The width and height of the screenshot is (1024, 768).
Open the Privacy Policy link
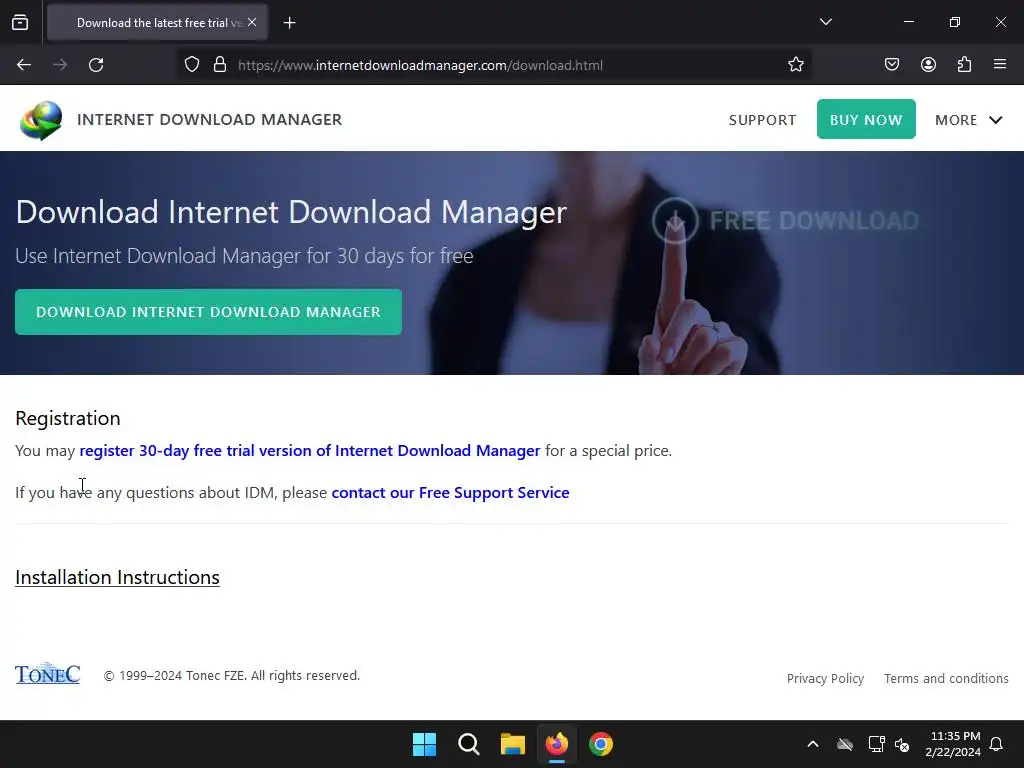click(825, 679)
